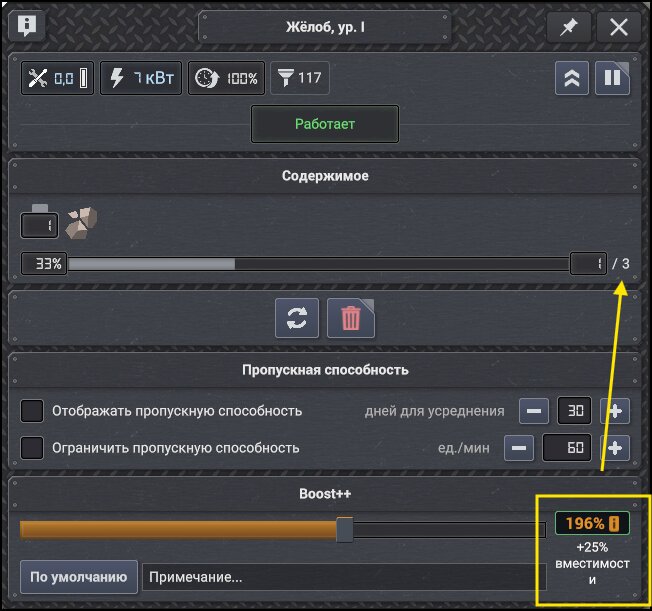Click the 7 кВт power consumption indicator

click(x=141, y=78)
